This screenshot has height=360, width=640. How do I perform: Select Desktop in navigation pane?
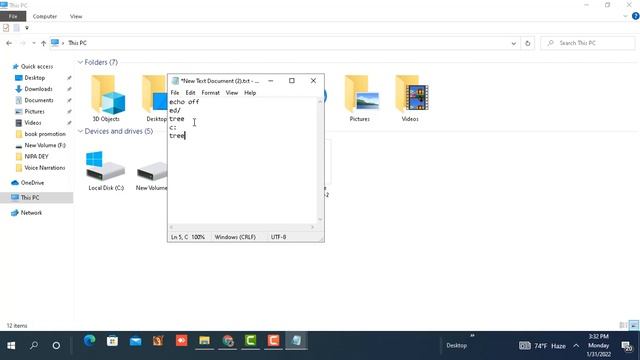pos(35,78)
